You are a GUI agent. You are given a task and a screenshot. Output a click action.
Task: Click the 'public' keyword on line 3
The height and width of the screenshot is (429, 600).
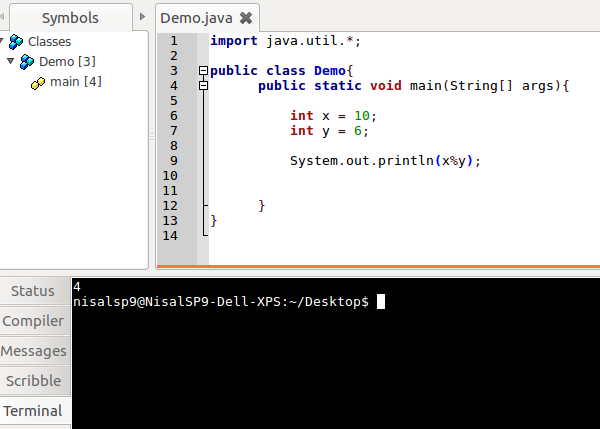click(234, 71)
